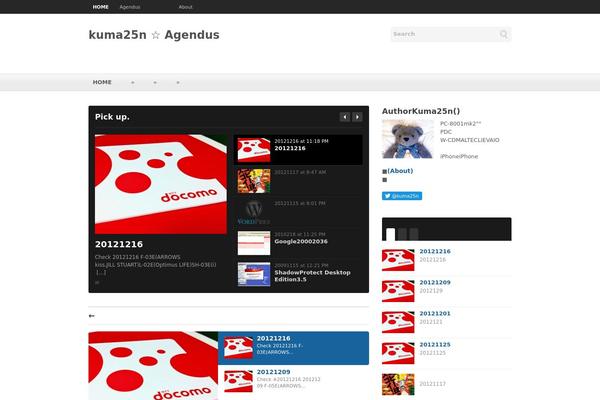Open the WordPress logo thumbnail in Pick up
Image resolution: width=600 pixels, height=400 pixels.
tap(254, 212)
